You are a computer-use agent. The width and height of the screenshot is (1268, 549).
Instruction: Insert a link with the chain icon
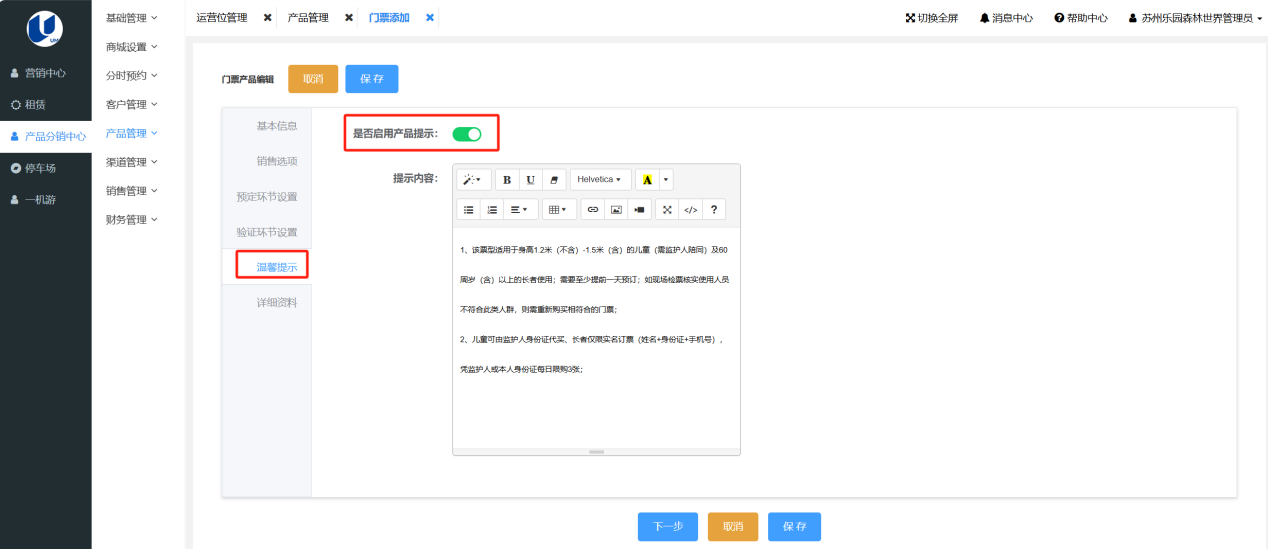(x=593, y=210)
